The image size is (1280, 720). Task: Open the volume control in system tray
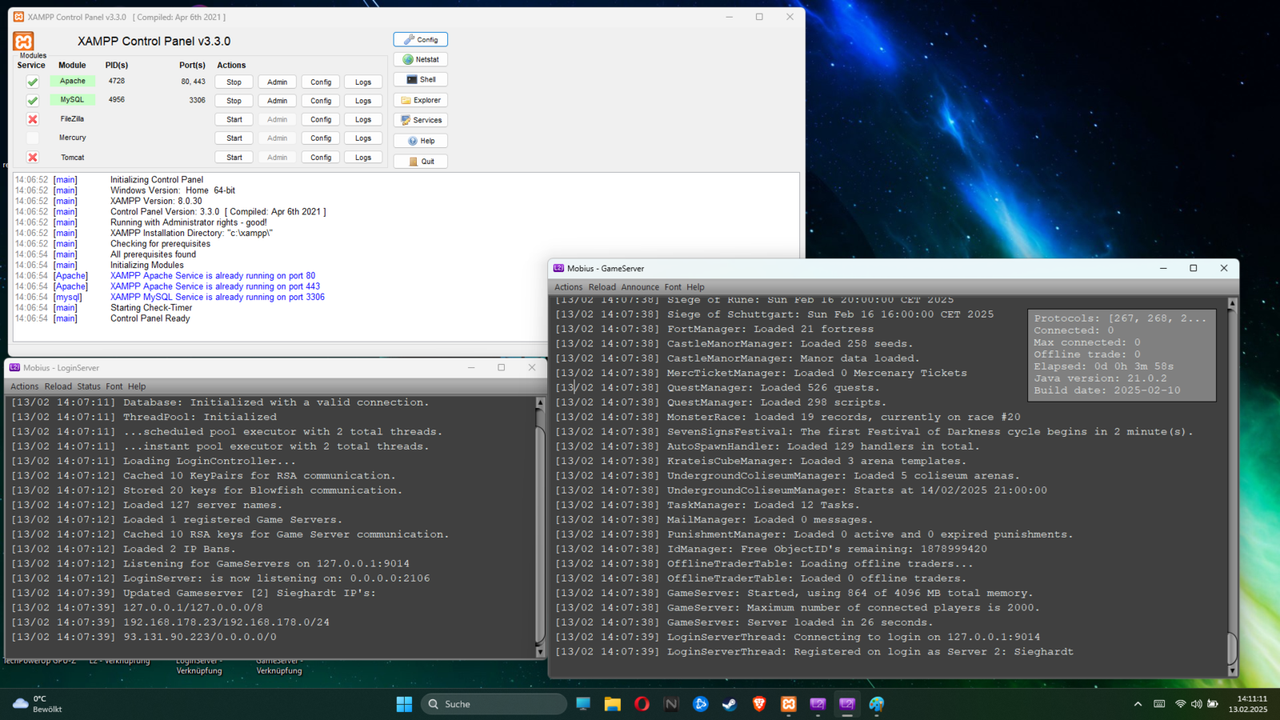pyautogui.click(x=1196, y=703)
